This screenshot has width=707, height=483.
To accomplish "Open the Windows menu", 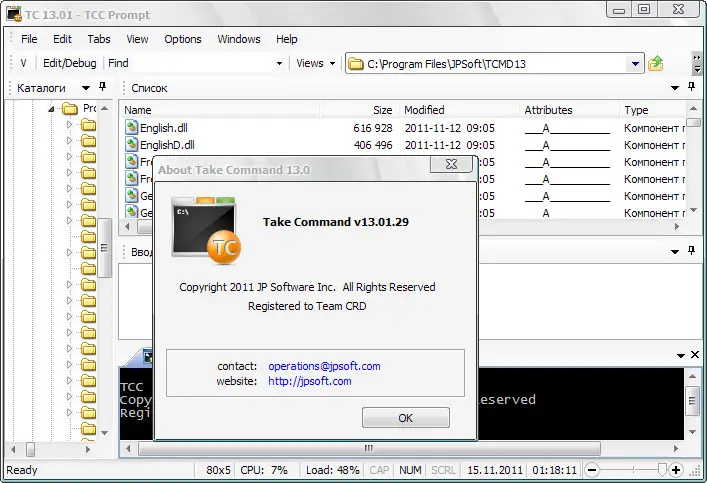I will [x=239, y=39].
